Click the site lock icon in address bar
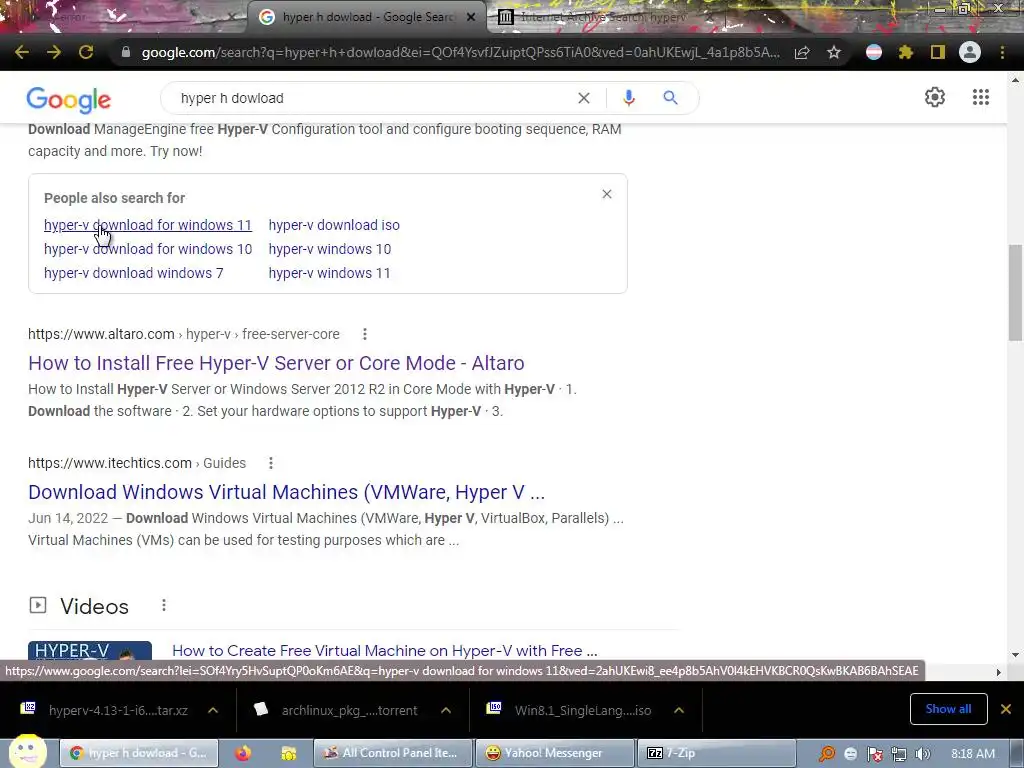Screen dimensions: 1024x768 coord(125,52)
